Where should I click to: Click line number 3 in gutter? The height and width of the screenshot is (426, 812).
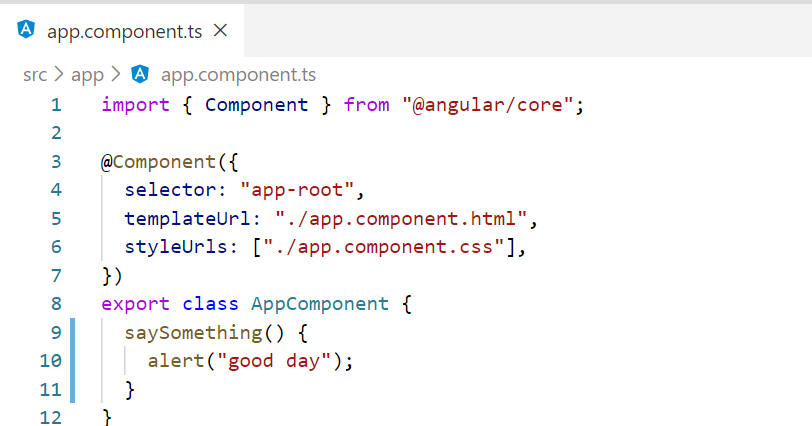tap(56, 162)
